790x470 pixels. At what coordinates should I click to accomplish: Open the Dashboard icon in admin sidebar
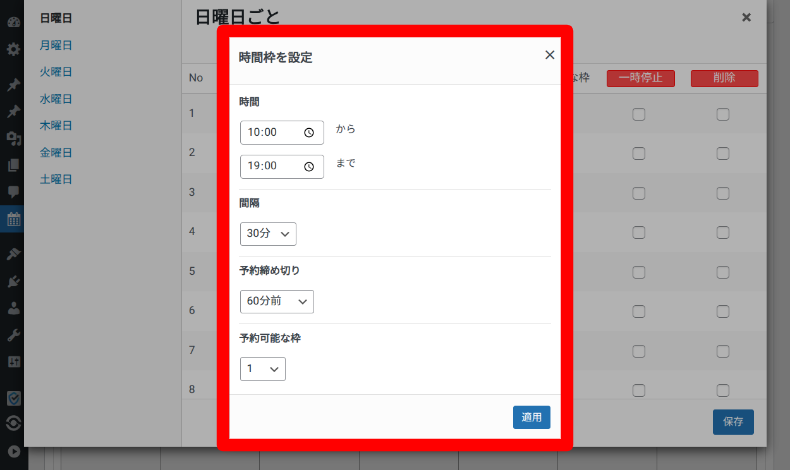click(x=14, y=22)
